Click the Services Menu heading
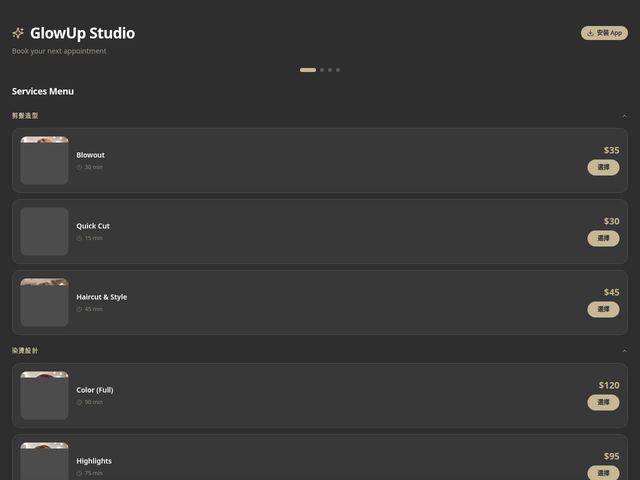 click(43, 91)
